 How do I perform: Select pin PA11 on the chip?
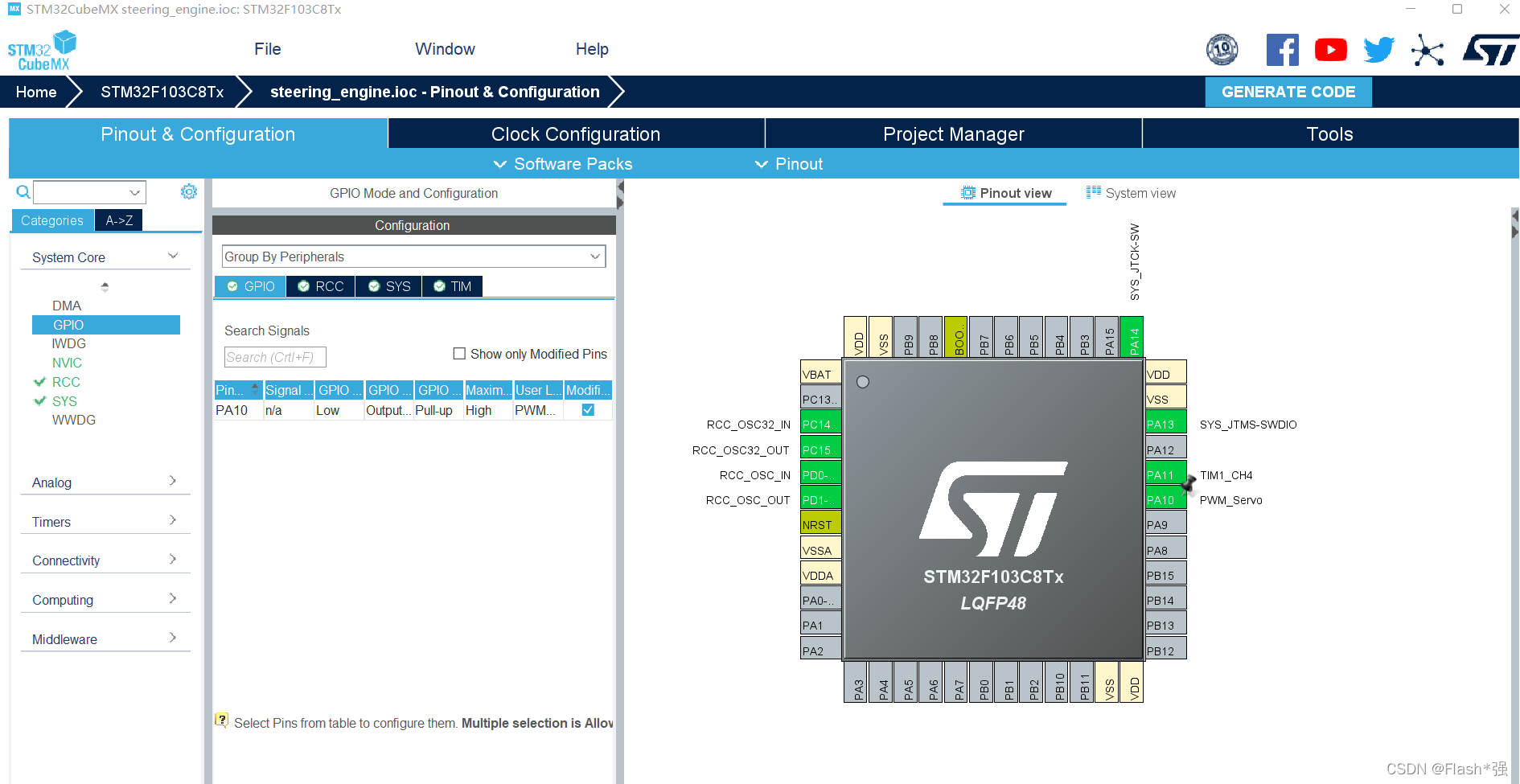pyautogui.click(x=1165, y=474)
